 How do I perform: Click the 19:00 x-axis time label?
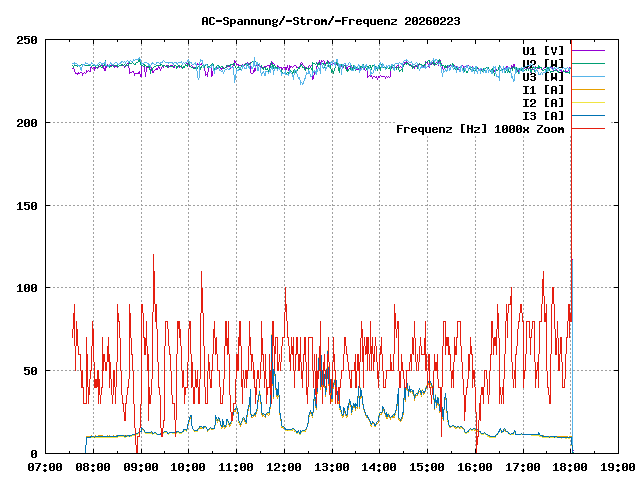[618, 467]
